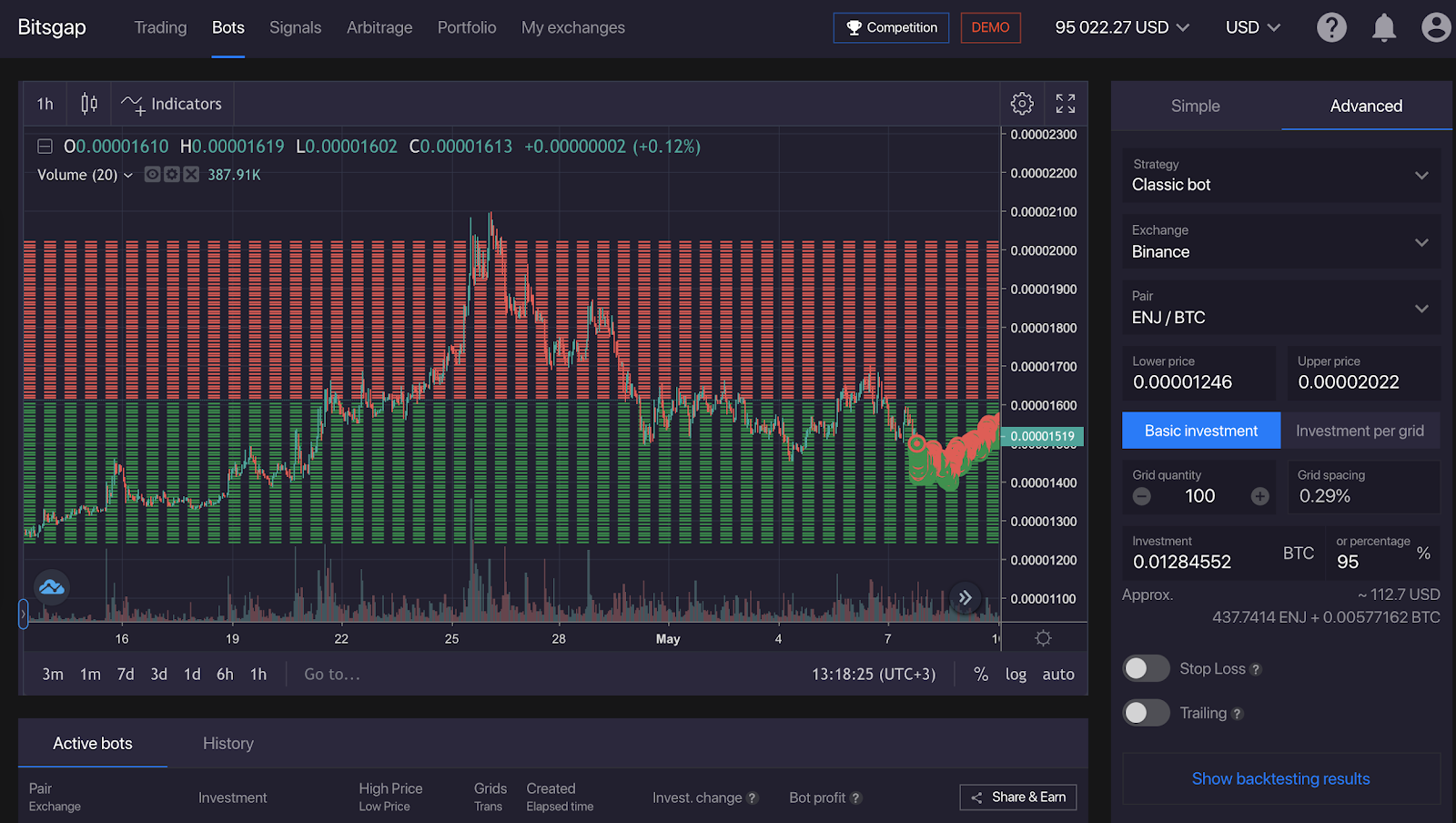Open the Indicators panel
The width and height of the screenshot is (1456, 823).
click(172, 104)
